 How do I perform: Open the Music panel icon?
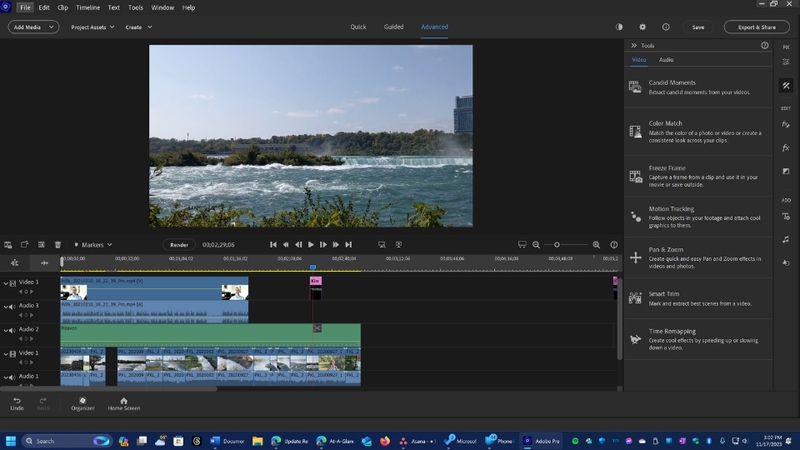786,239
